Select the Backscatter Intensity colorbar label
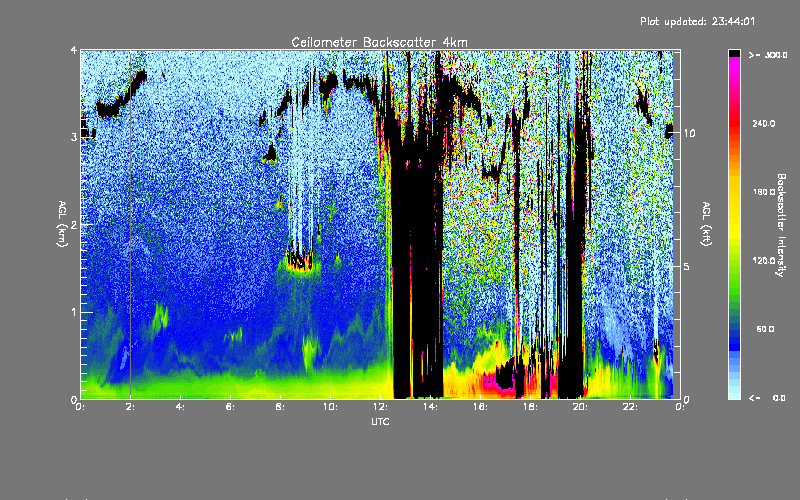Image resolution: width=800 pixels, height=500 pixels. click(781, 225)
